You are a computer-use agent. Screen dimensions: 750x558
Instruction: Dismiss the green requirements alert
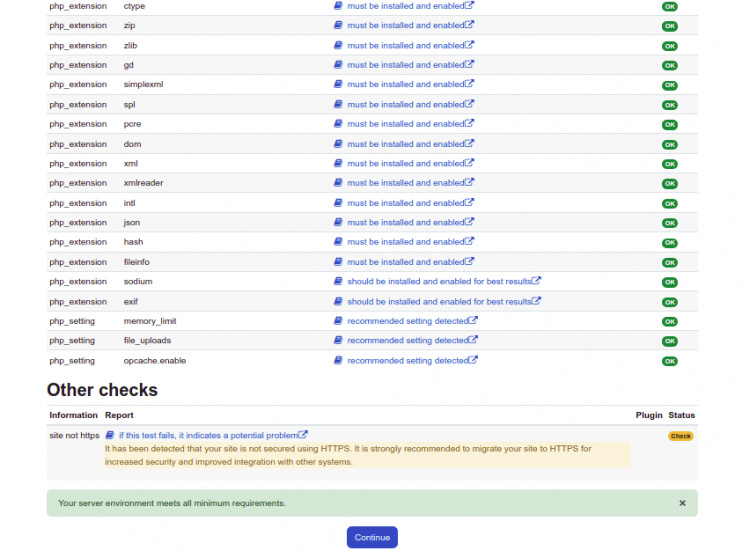tap(683, 503)
